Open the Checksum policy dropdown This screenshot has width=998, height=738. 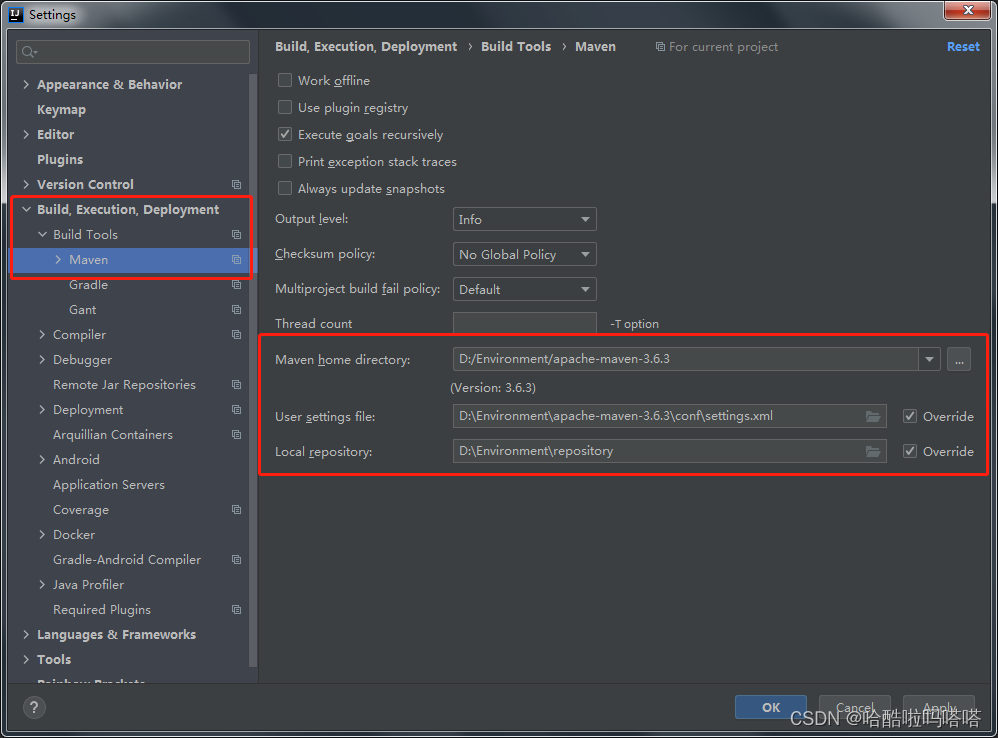[x=524, y=254]
